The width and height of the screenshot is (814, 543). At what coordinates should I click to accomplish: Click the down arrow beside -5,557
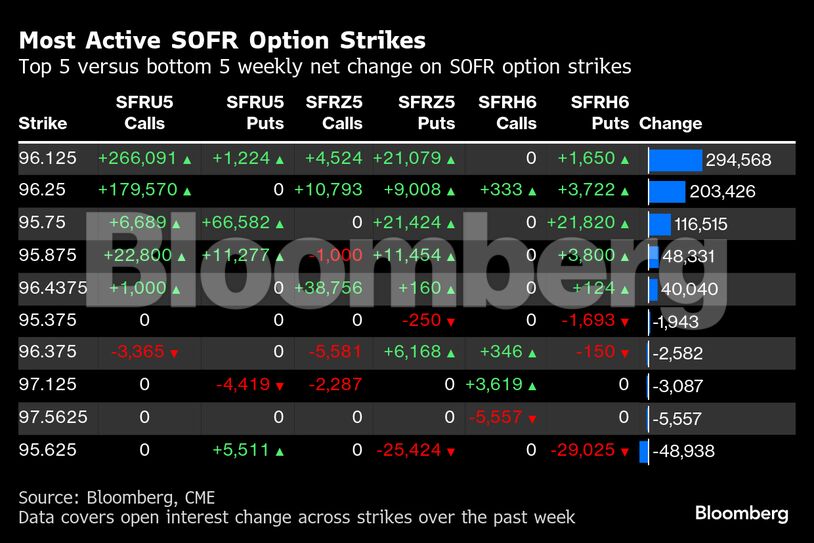pyautogui.click(x=531, y=419)
